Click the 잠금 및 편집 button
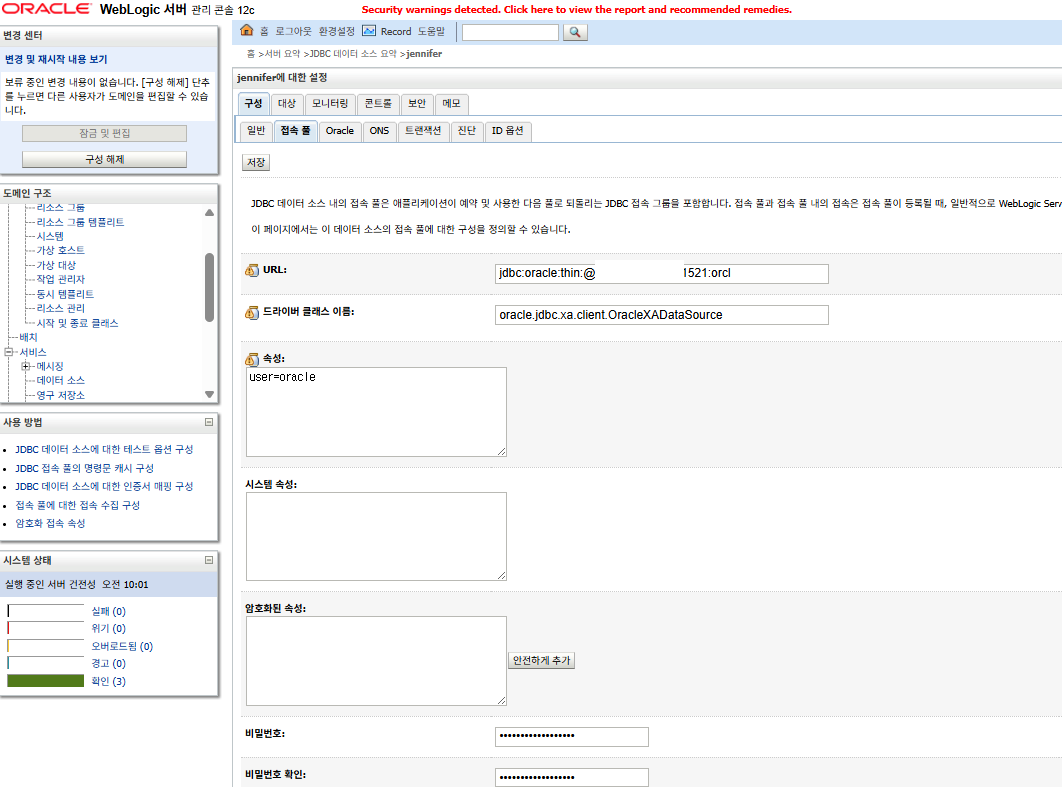This screenshot has width=1062, height=787. point(104,133)
